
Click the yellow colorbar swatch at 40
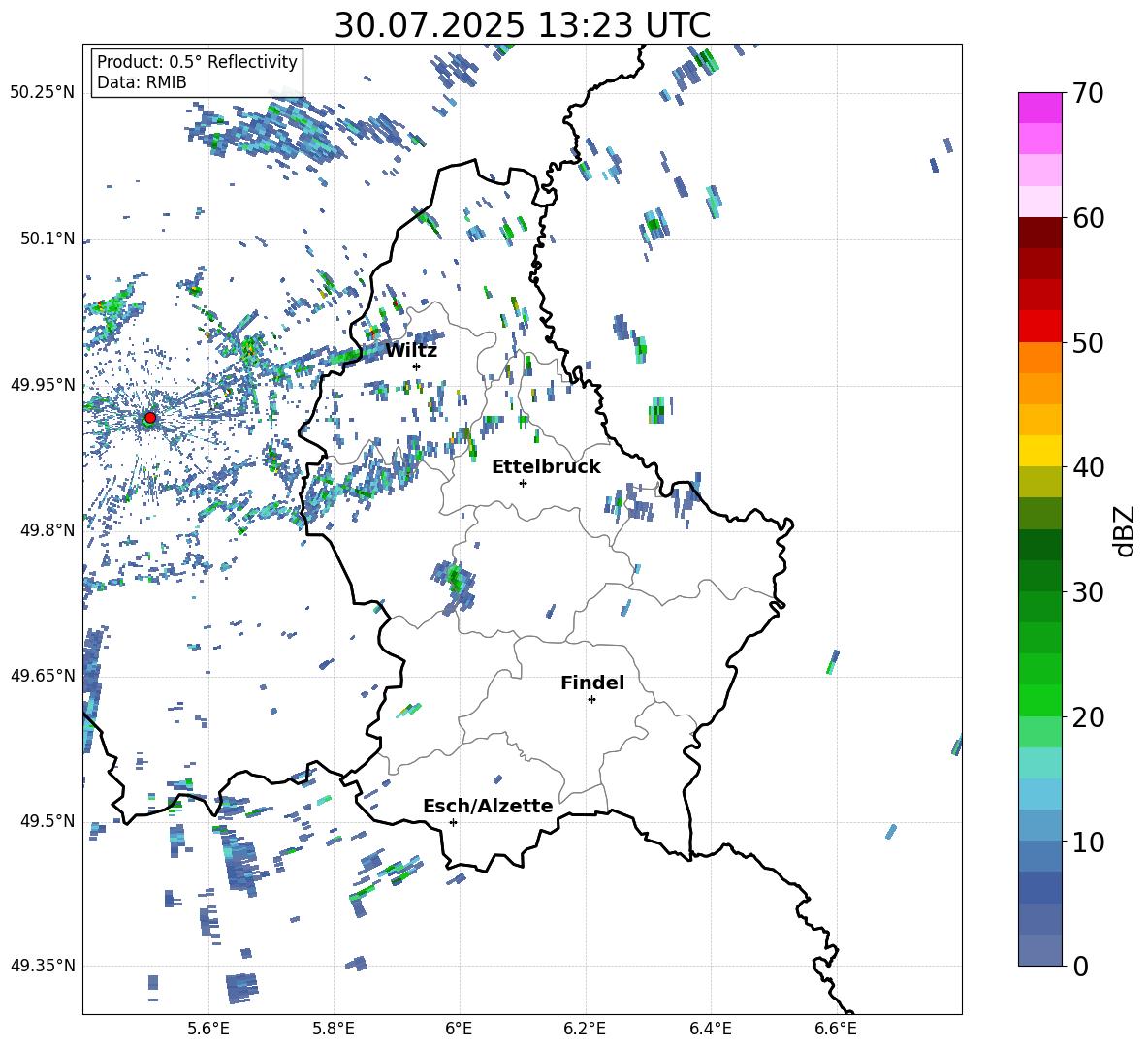click(1039, 452)
